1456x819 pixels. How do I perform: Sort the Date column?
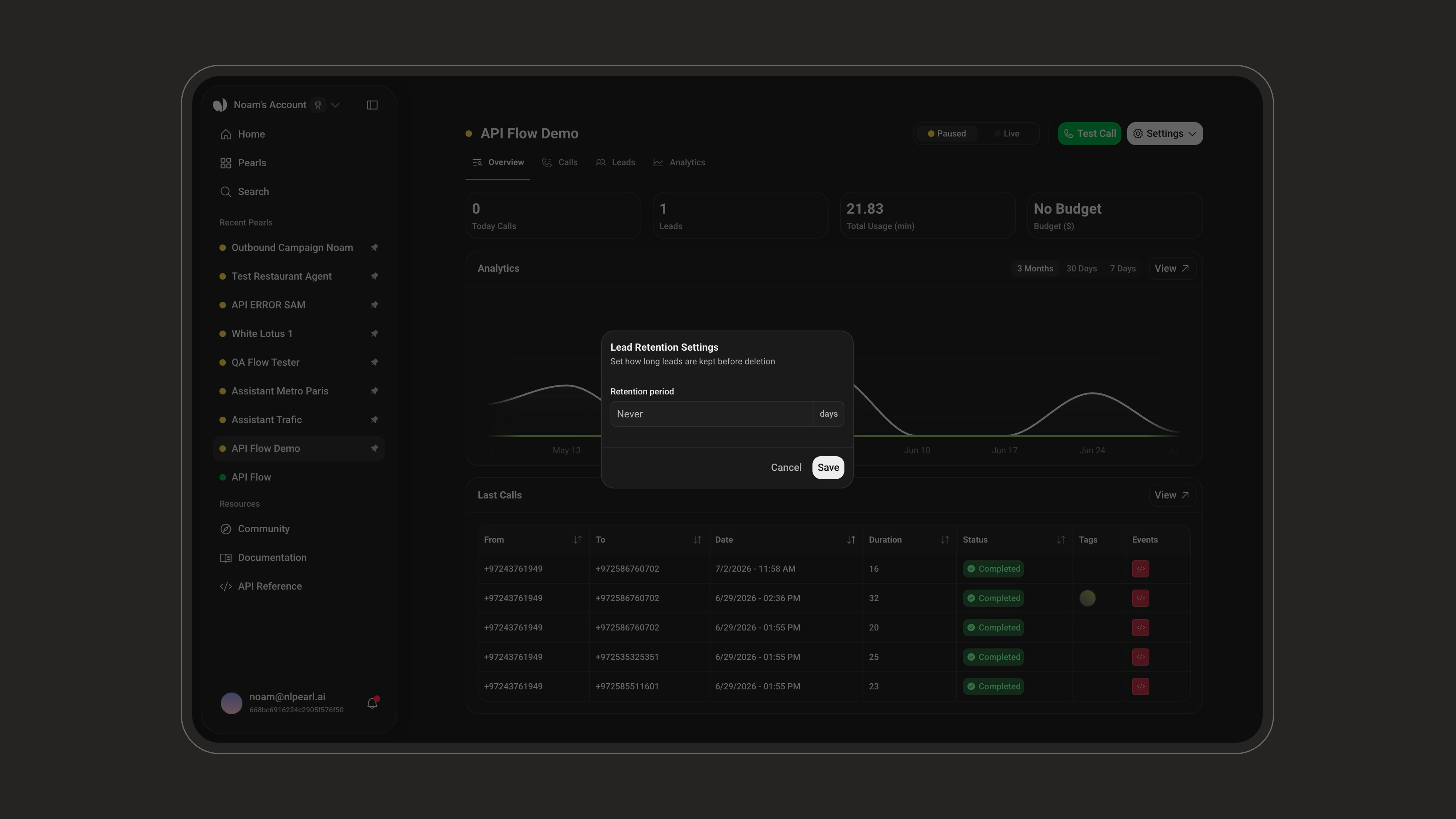[x=851, y=540]
